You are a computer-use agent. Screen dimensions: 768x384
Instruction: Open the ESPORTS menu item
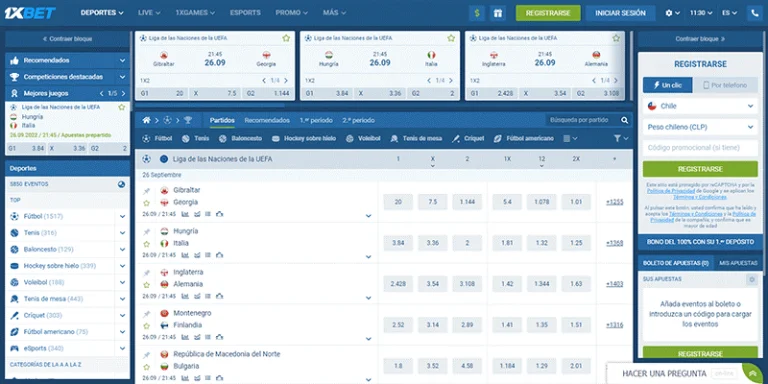245,13
